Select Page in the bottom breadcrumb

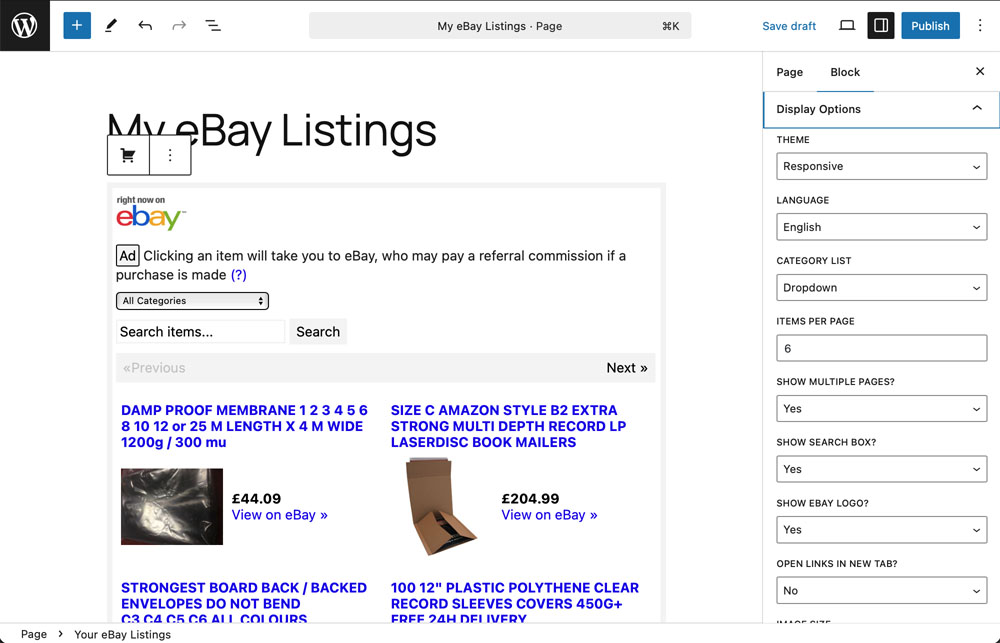[x=34, y=634]
